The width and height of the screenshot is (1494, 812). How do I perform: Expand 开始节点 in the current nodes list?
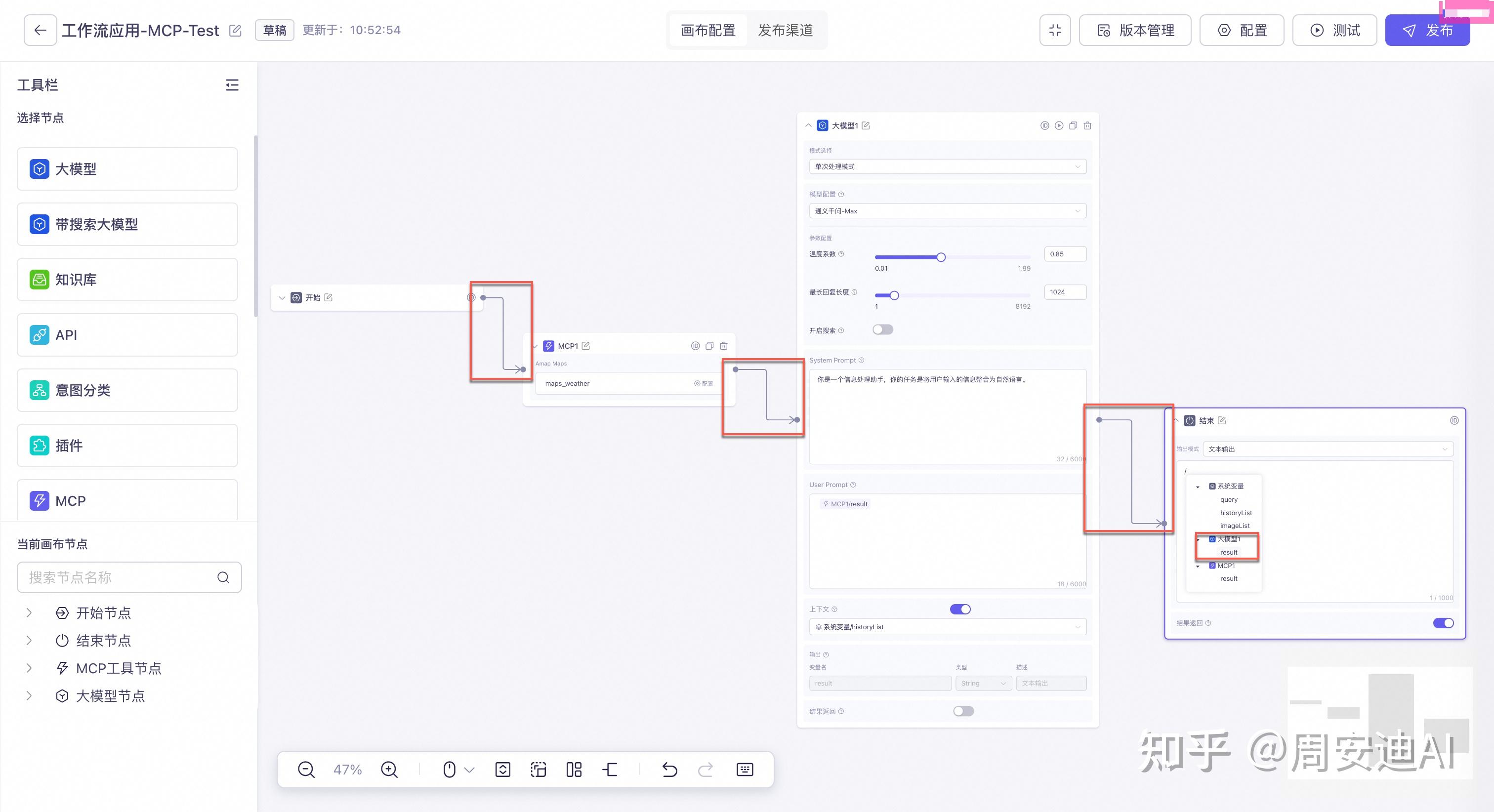coord(29,613)
